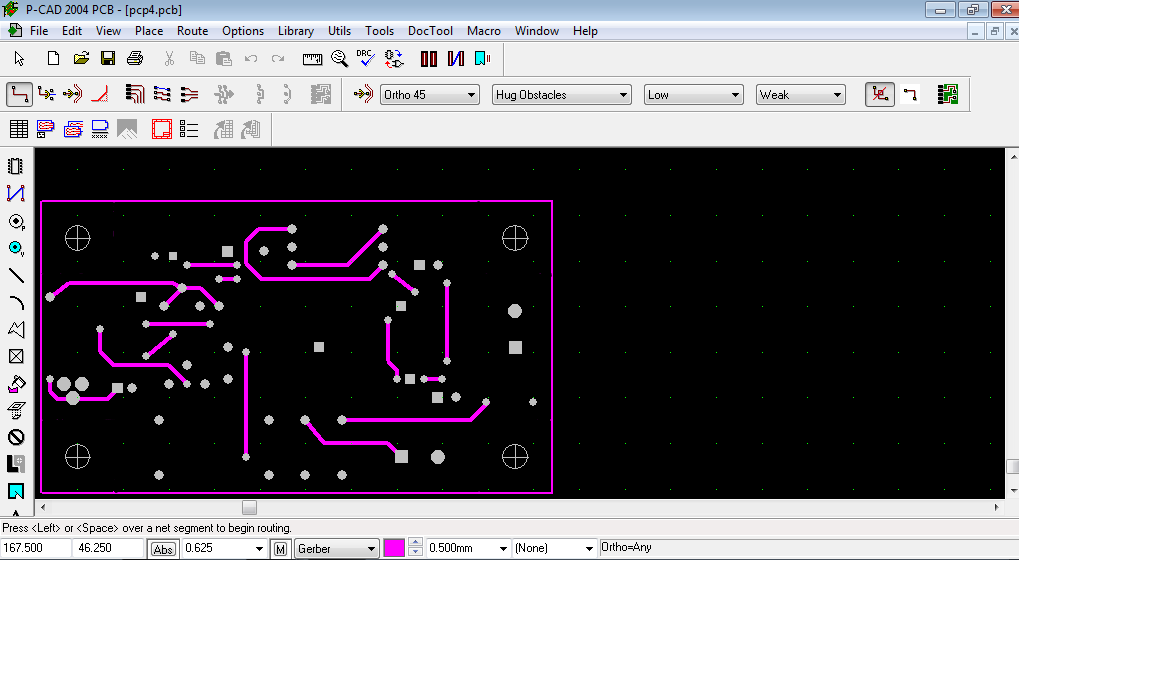
Task: Open the File menu
Action: (39, 31)
